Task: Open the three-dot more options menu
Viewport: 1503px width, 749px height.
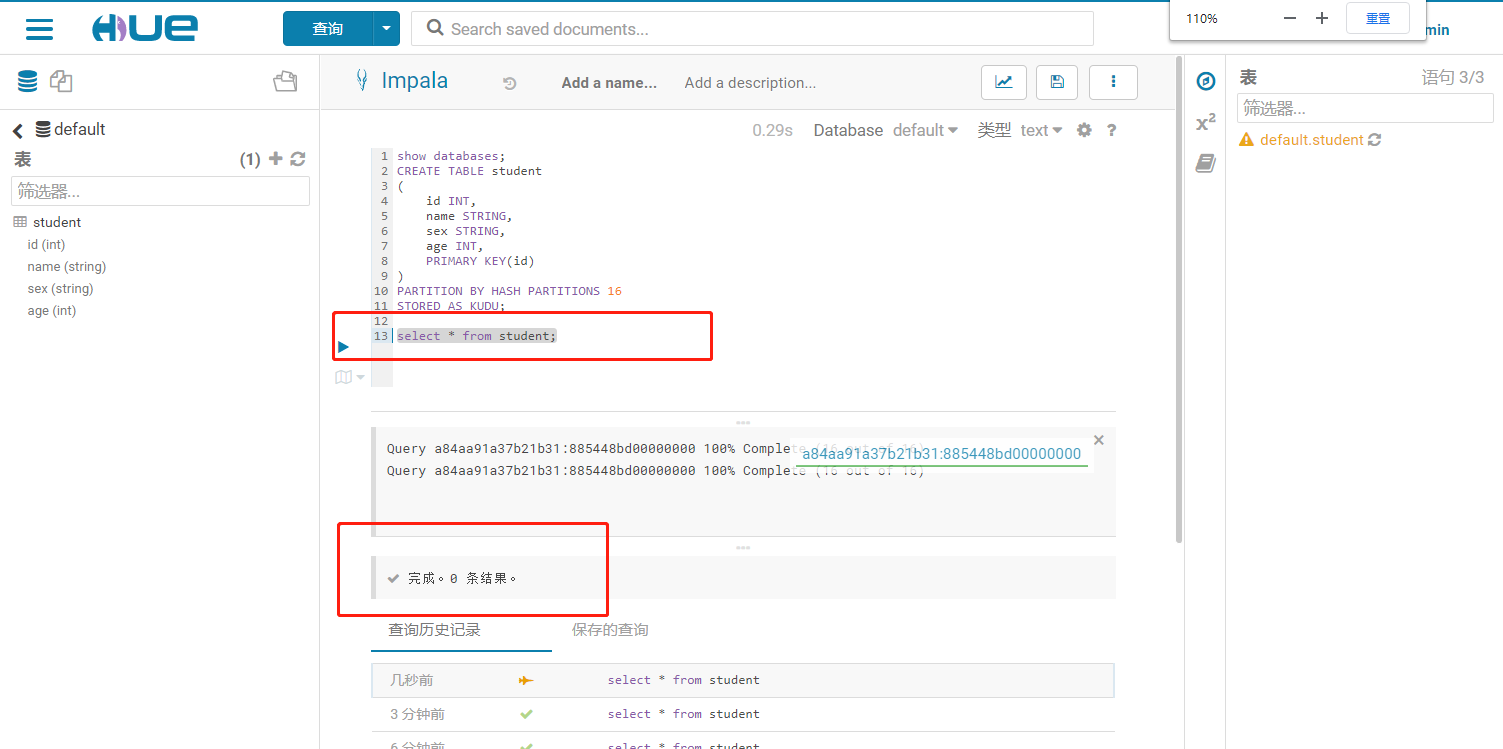Action: click(1113, 82)
